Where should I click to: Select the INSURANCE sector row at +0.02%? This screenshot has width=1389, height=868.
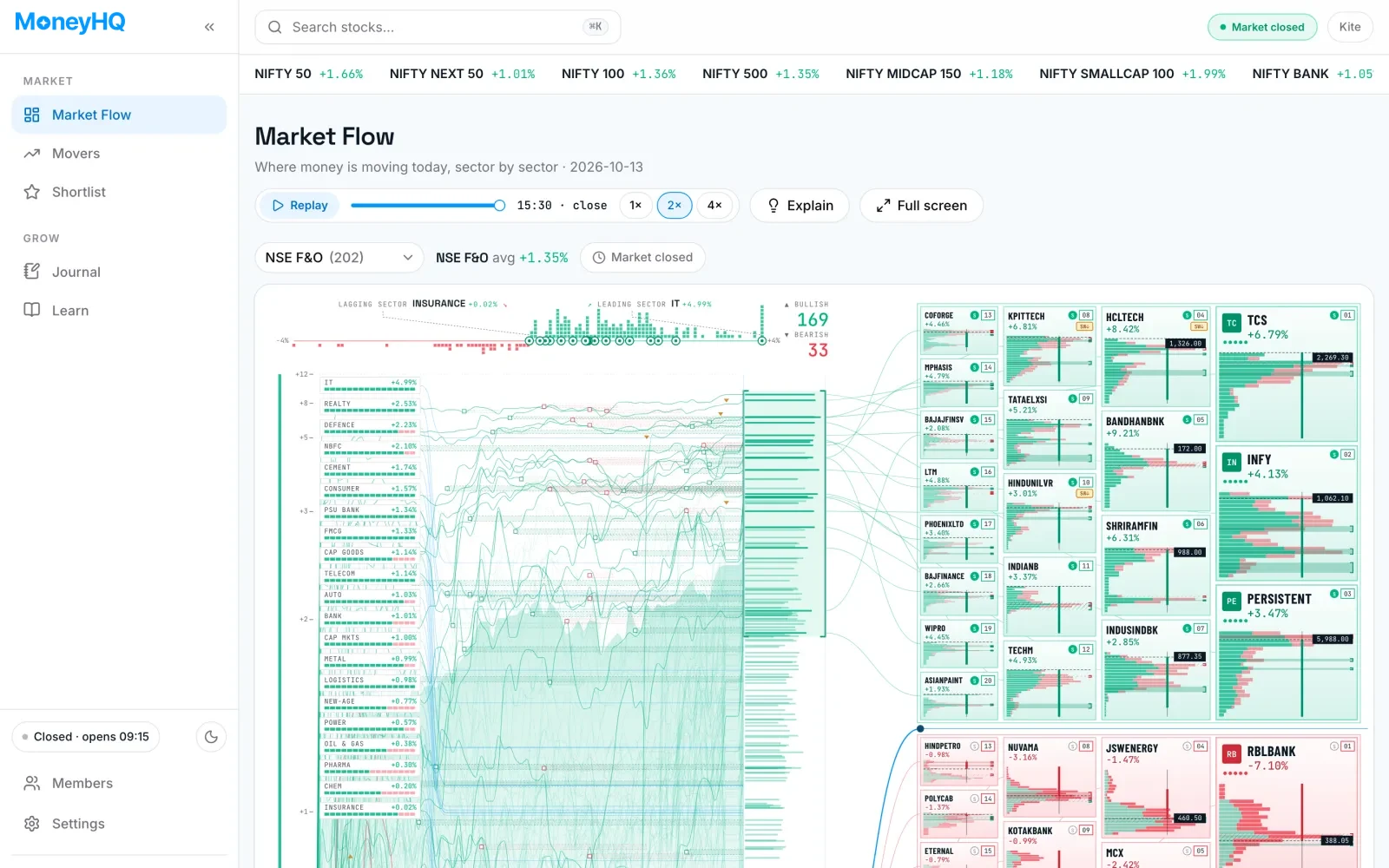[x=371, y=809]
